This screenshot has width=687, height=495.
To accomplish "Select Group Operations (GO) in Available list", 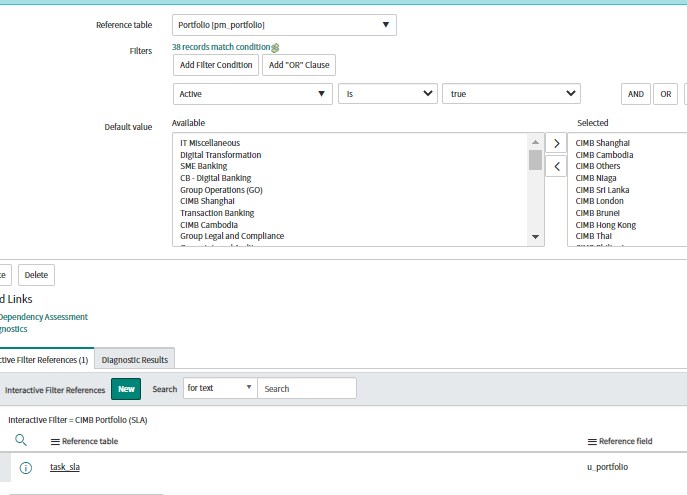I will point(221,190).
